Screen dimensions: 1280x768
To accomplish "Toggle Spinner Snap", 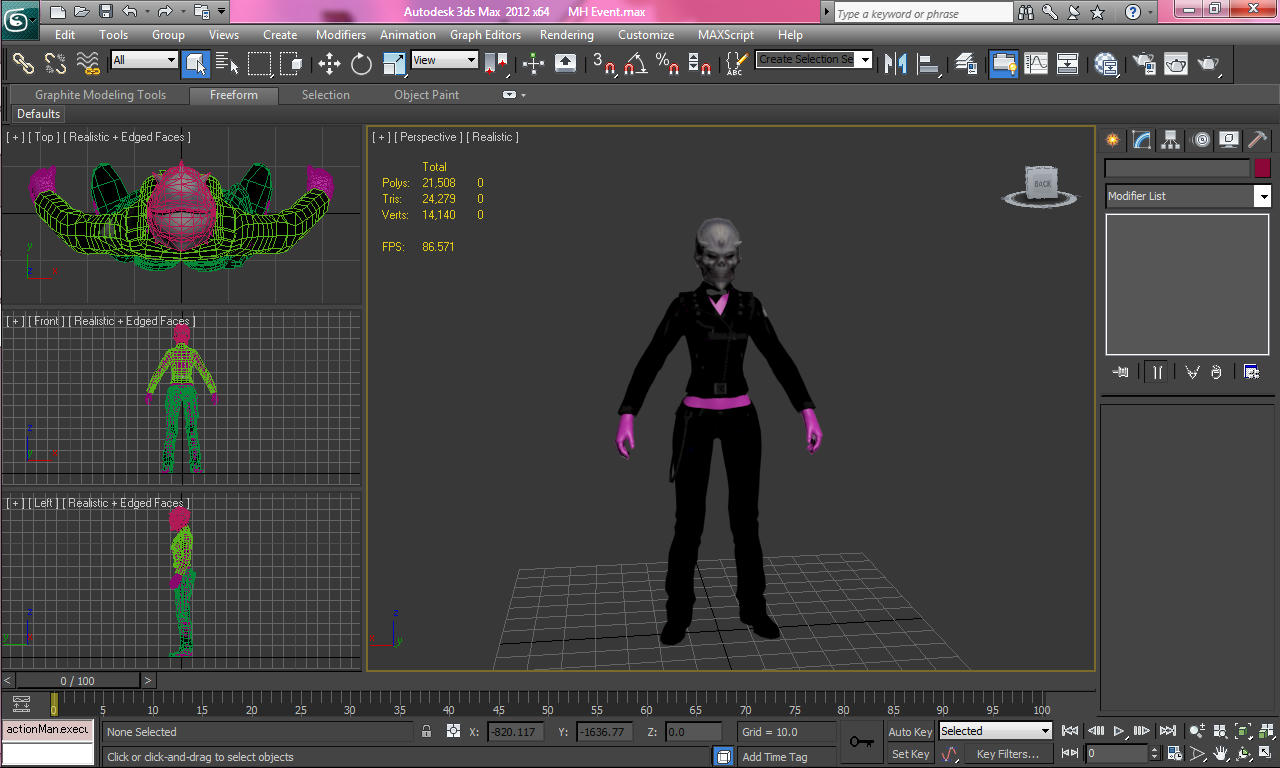I will [x=700, y=64].
